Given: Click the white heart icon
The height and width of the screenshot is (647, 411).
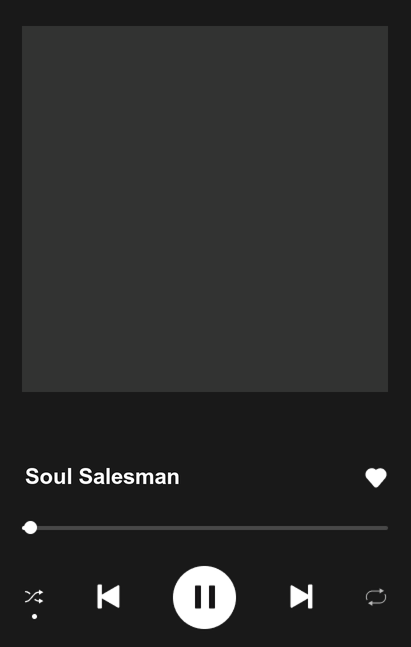Looking at the screenshot, I should (x=376, y=478).
